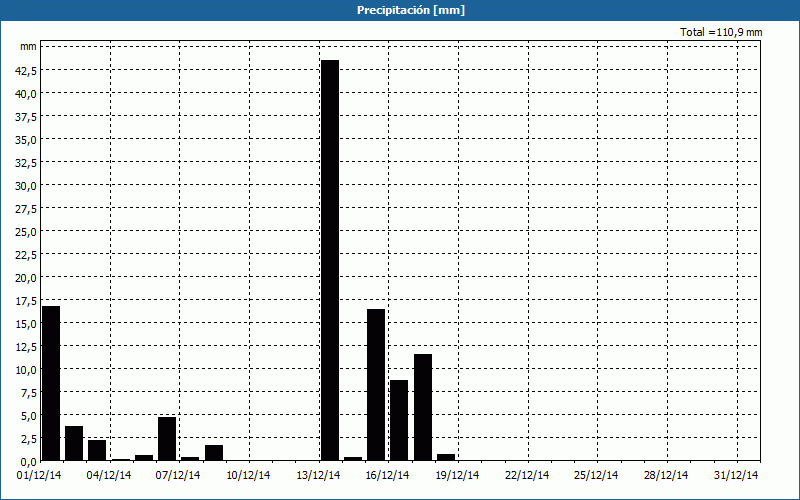This screenshot has width=800, height=500.
Task: Click the 10,0 y-axis value
Action: point(26,369)
